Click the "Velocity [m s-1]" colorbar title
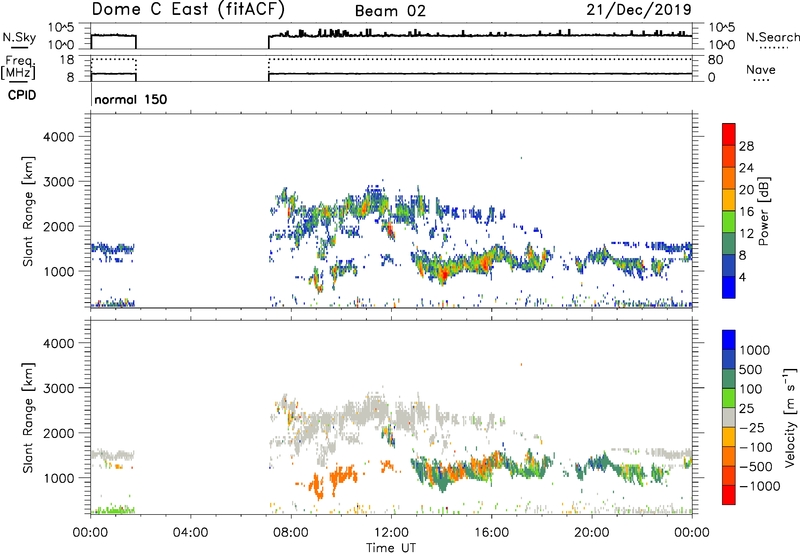Image resolution: width=800 pixels, height=554 pixels. (x=790, y=417)
